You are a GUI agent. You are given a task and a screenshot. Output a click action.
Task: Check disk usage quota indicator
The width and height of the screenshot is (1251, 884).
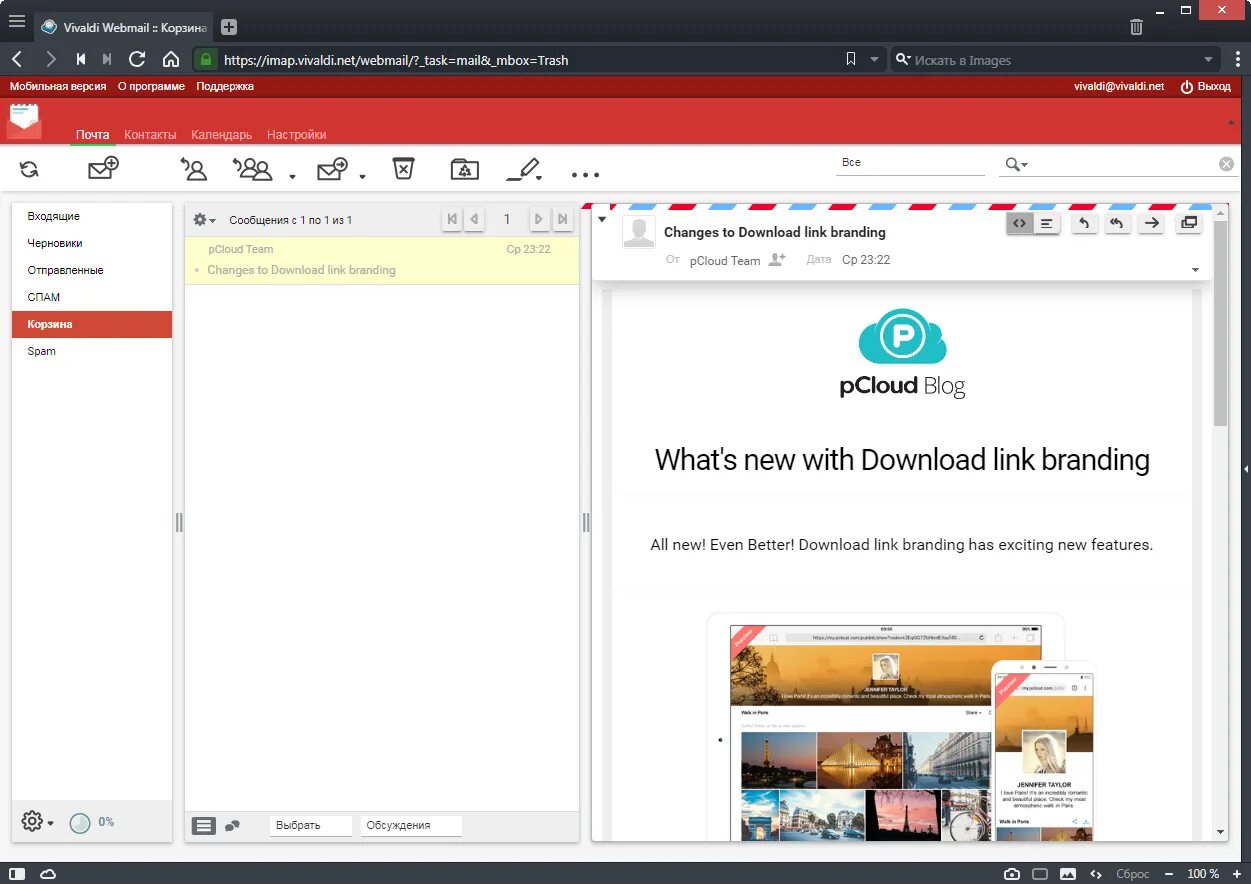click(x=80, y=823)
